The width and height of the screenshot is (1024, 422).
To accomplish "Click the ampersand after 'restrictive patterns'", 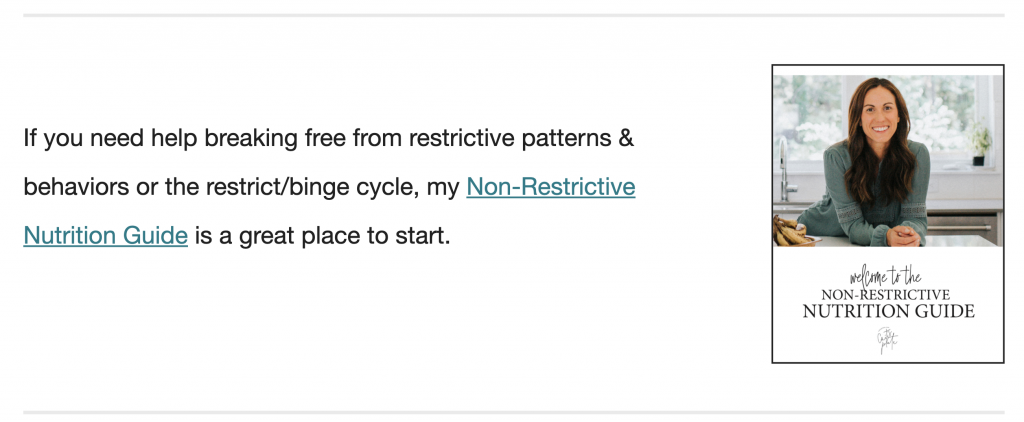I will (625, 138).
